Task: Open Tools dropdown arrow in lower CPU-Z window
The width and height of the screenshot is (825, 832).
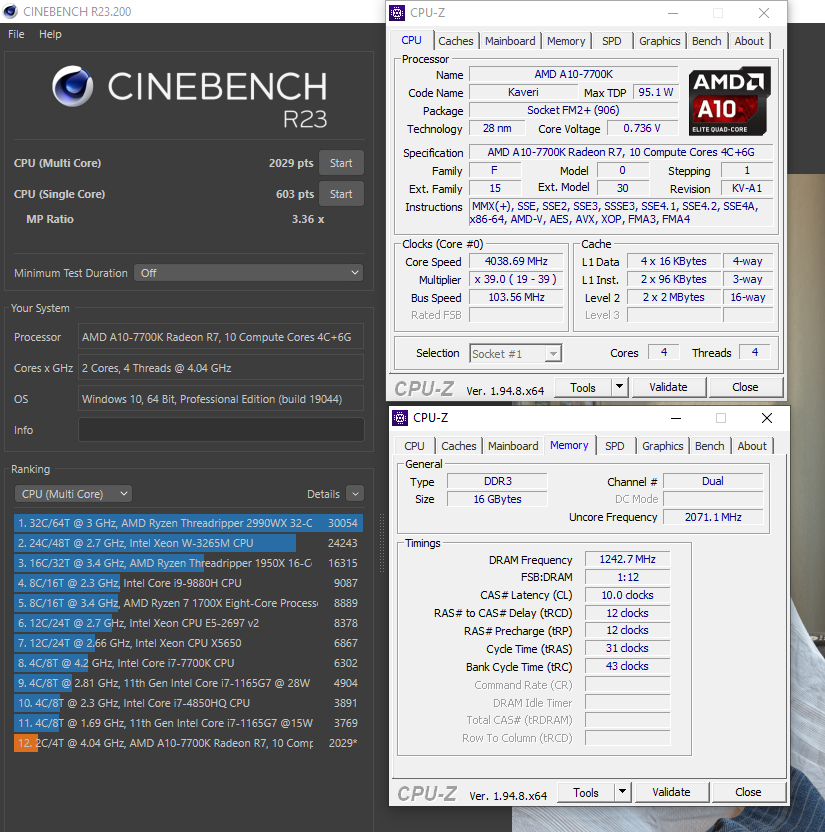Action: pos(622,793)
